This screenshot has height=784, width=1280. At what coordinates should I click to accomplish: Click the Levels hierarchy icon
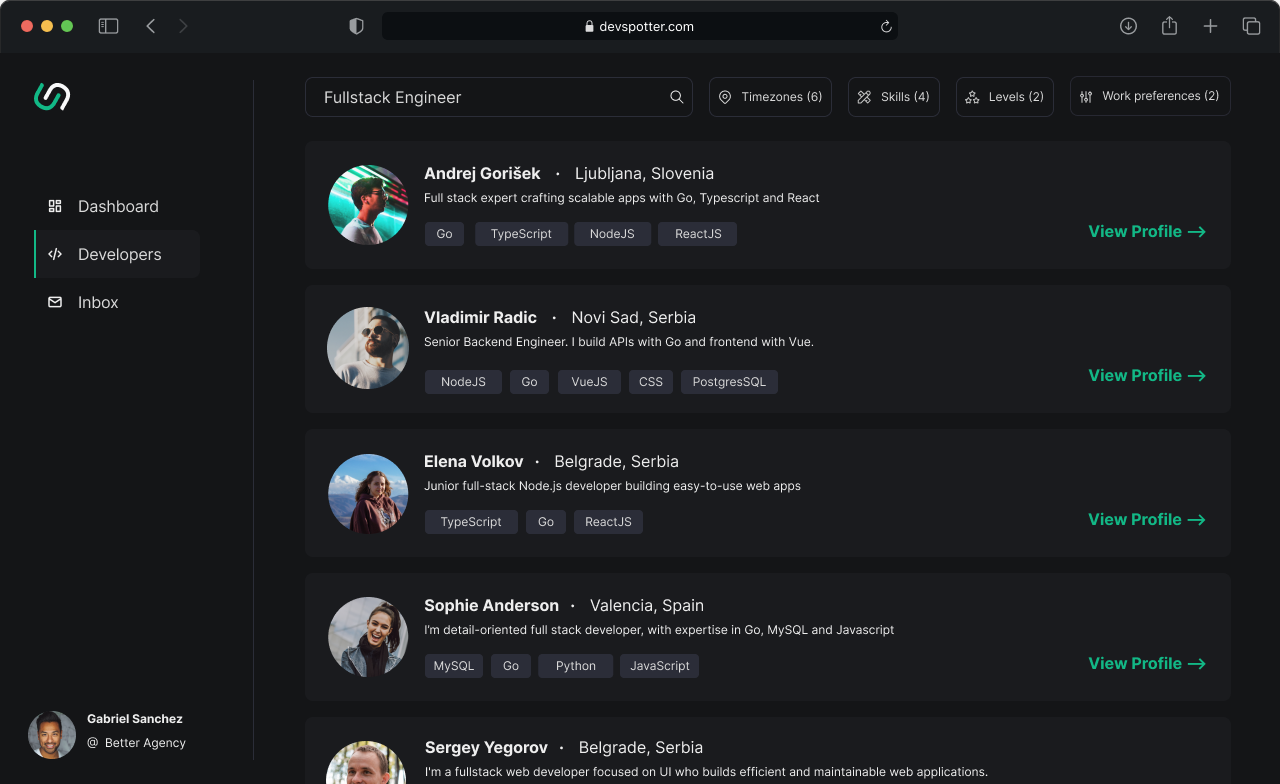click(972, 97)
